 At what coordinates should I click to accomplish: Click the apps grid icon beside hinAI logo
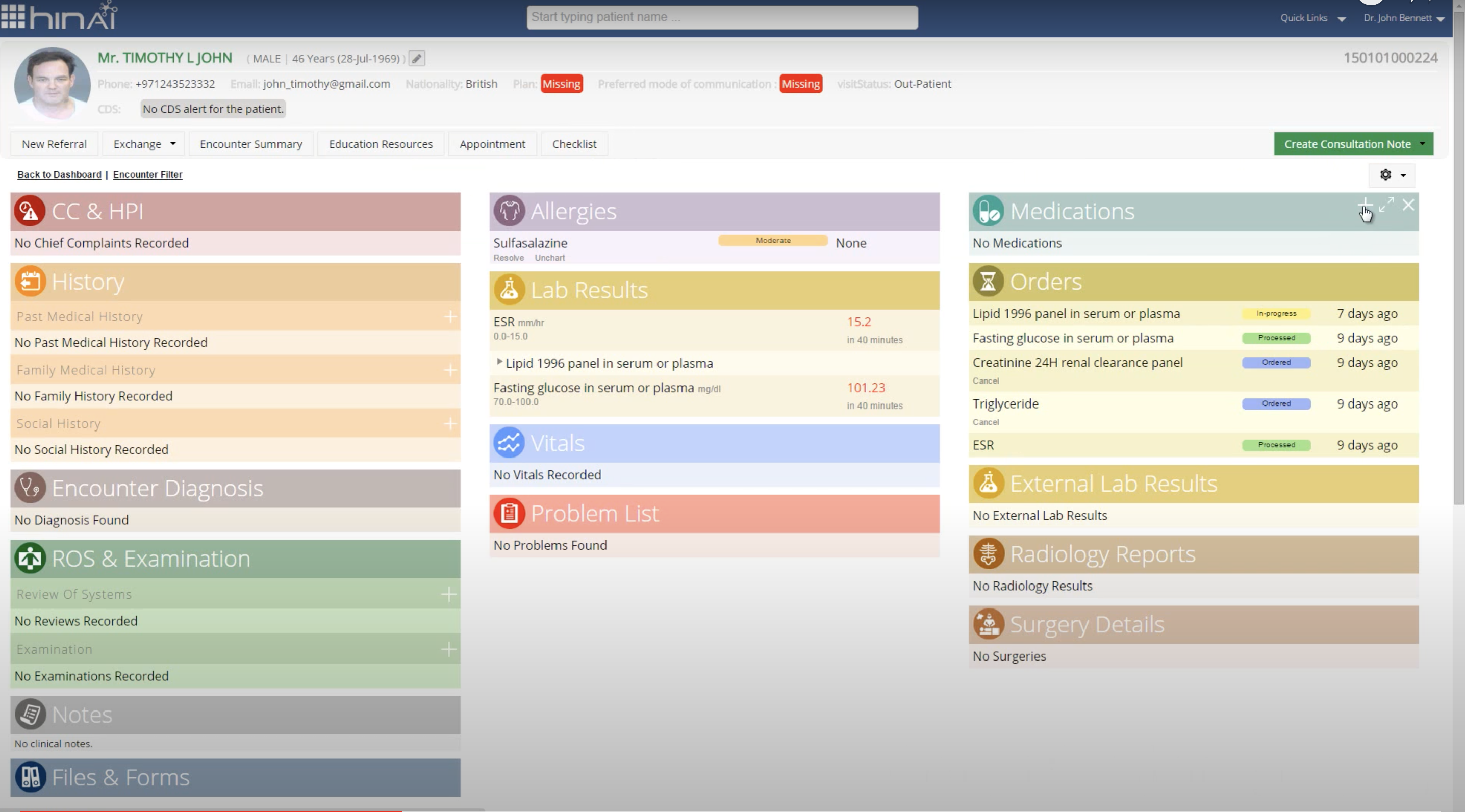pyautogui.click(x=13, y=16)
